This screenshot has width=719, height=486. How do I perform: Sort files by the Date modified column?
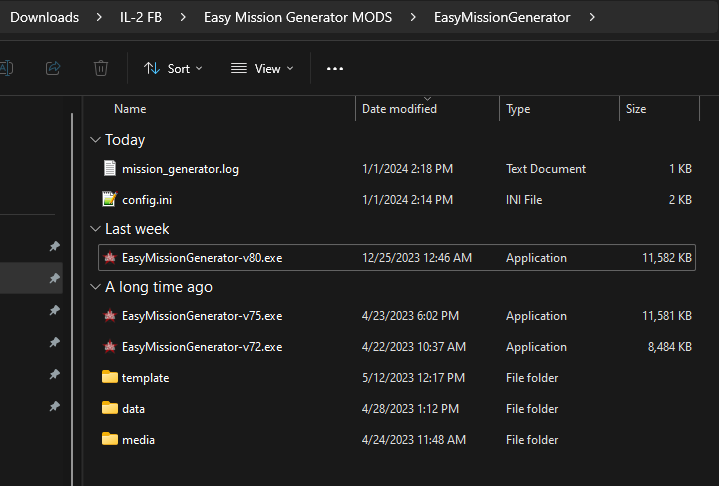point(399,109)
